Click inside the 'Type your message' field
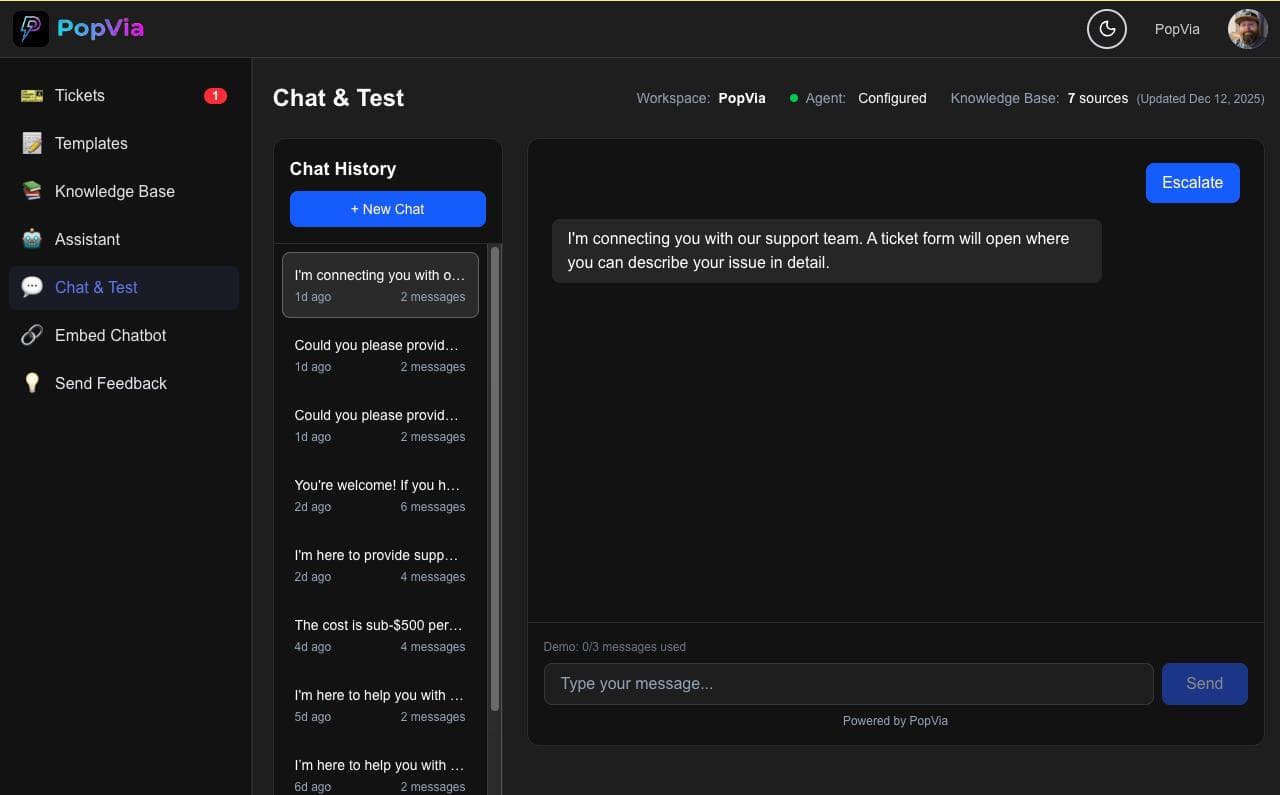This screenshot has width=1280, height=795. [848, 683]
